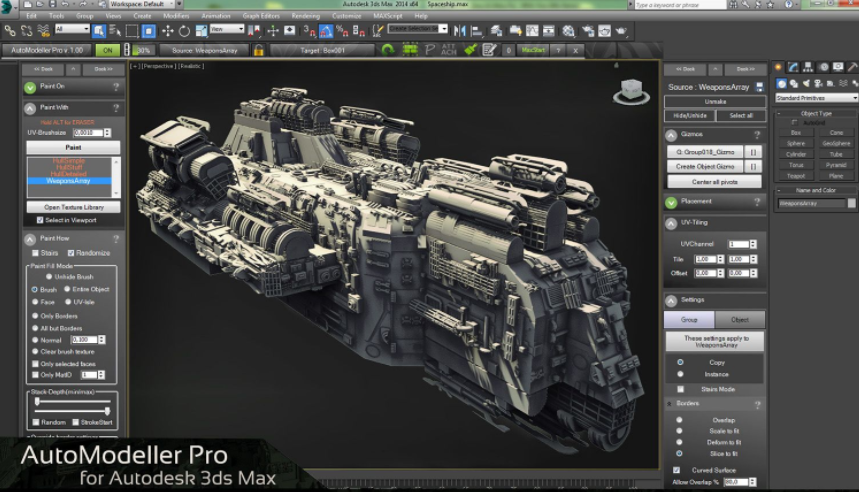The height and width of the screenshot is (492, 859).
Task: Click the Hide/Unhide button
Action: 690,116
